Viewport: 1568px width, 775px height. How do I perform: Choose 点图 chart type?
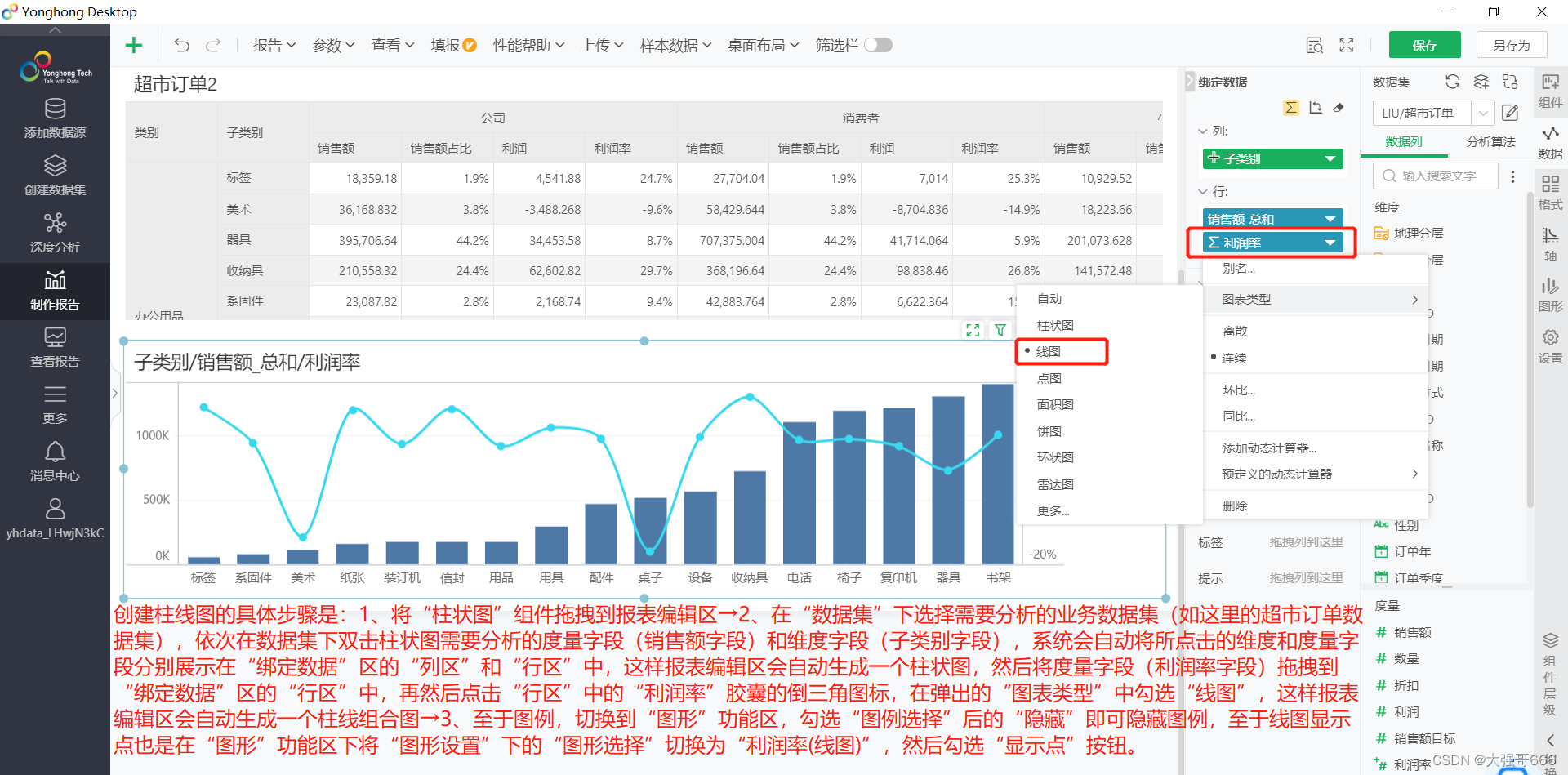tap(1049, 378)
